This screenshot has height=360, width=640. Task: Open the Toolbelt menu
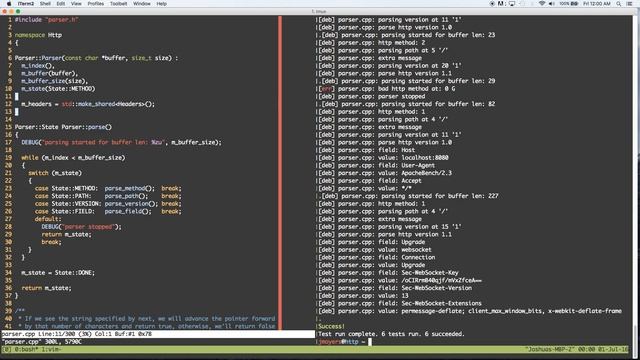point(119,4)
